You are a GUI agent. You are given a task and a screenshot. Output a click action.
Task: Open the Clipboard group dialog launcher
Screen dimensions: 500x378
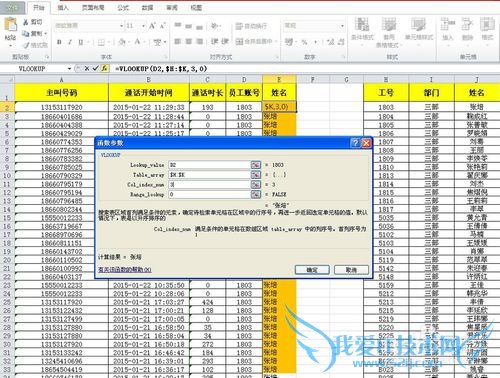(x=47, y=57)
